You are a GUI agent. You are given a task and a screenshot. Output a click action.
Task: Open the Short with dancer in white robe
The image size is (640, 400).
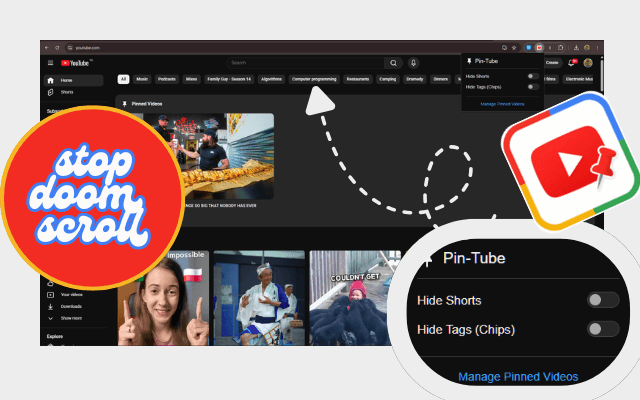(259, 298)
